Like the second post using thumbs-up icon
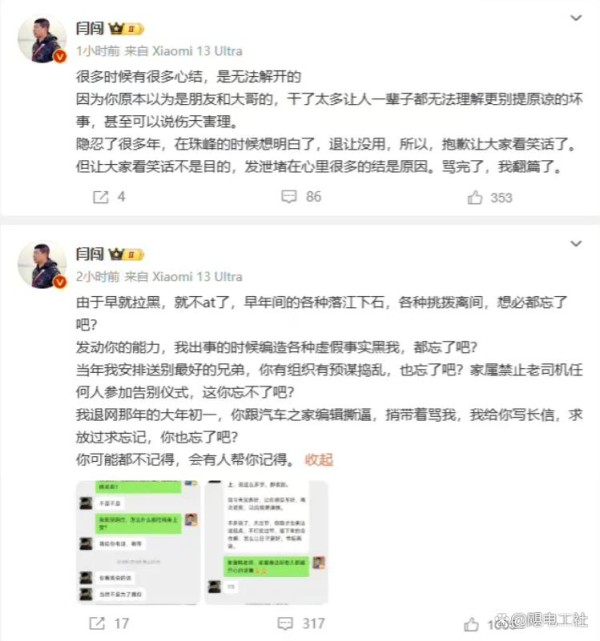600x641 pixels. [x=471, y=624]
